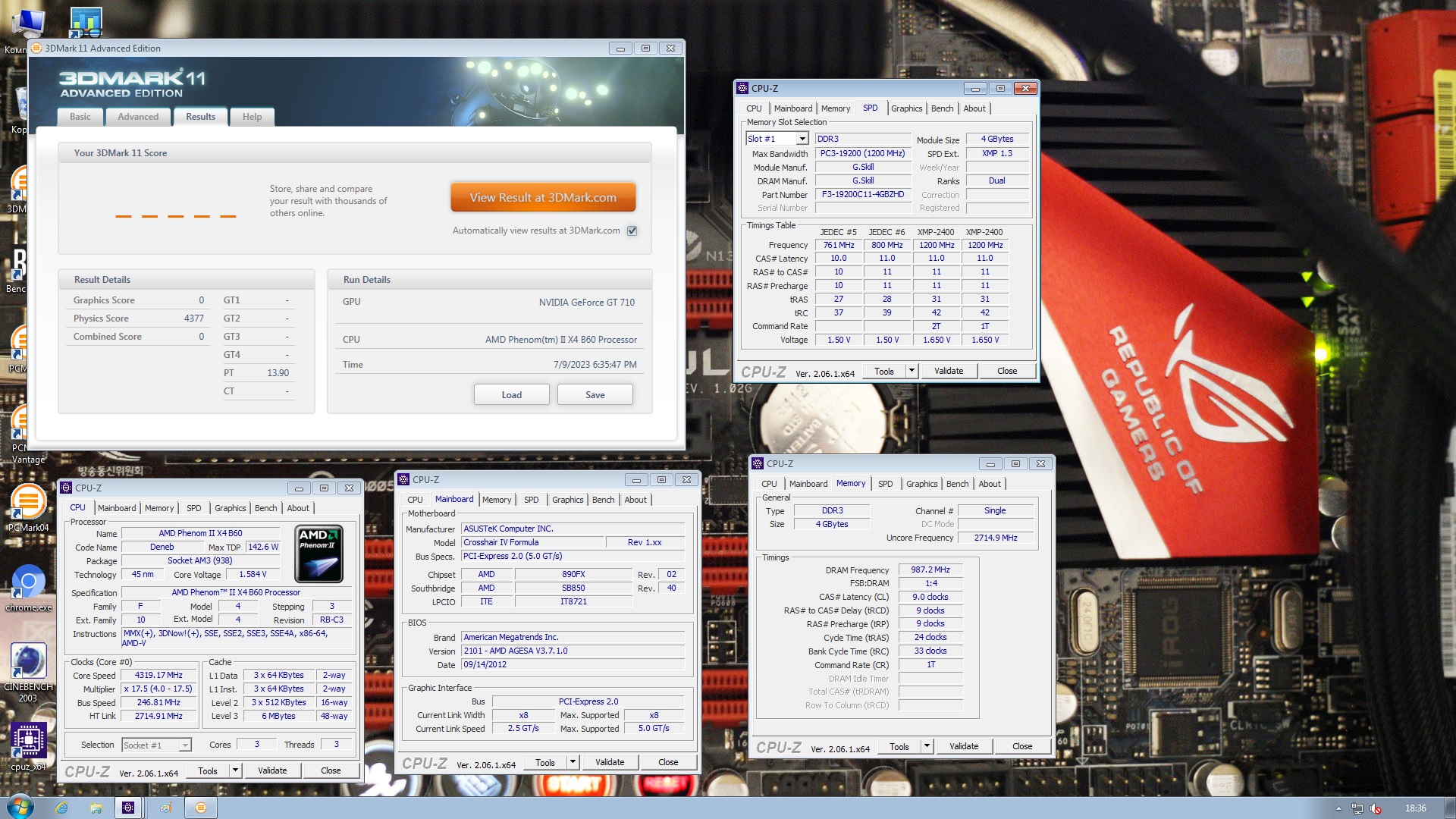The height and width of the screenshot is (819, 1456).
Task: Open CPU tab in SPD CPU-Z window
Action: tap(754, 108)
